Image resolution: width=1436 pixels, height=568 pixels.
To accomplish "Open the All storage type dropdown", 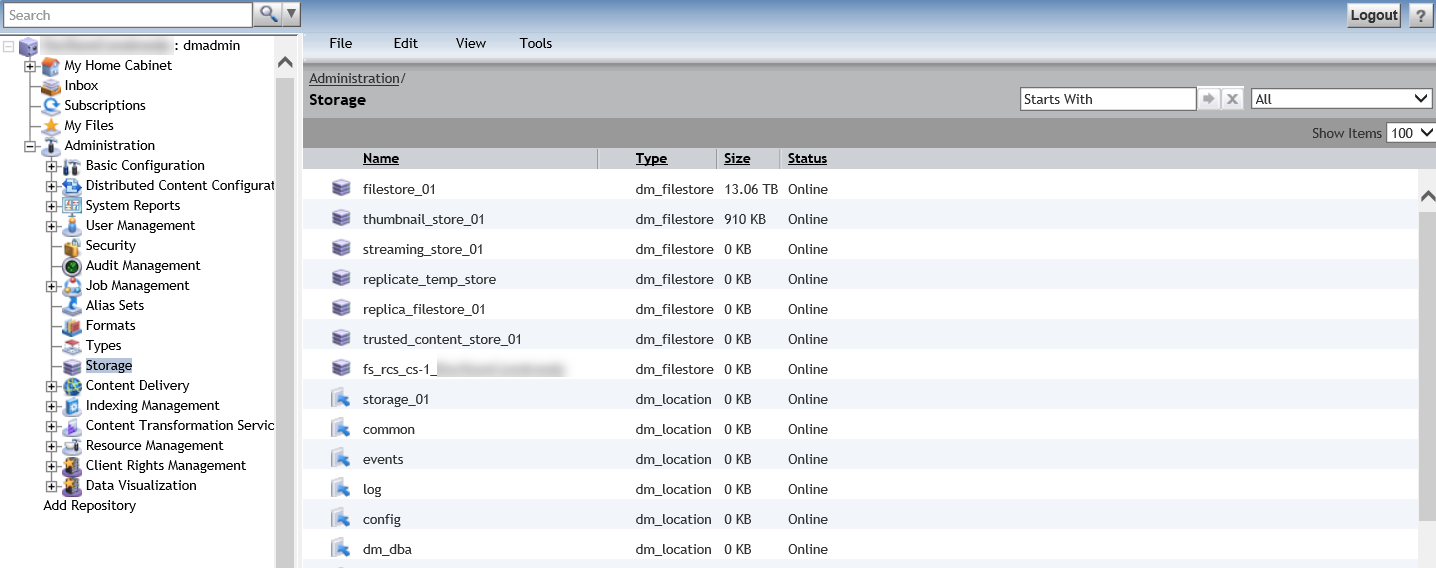I will pyautogui.click(x=1341, y=99).
